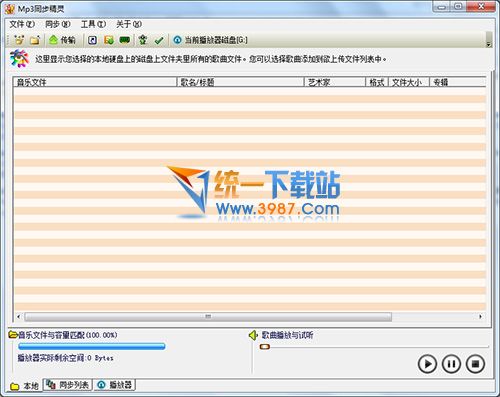Click the orange icon with green arrow
The width and height of the screenshot is (500, 397).
[109, 40]
